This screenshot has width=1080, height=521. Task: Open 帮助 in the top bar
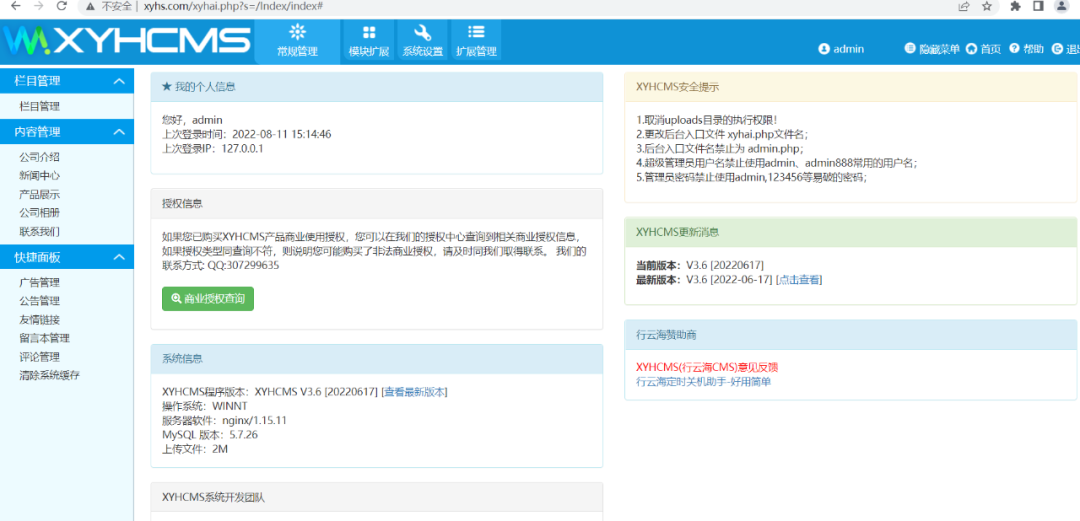1026,49
